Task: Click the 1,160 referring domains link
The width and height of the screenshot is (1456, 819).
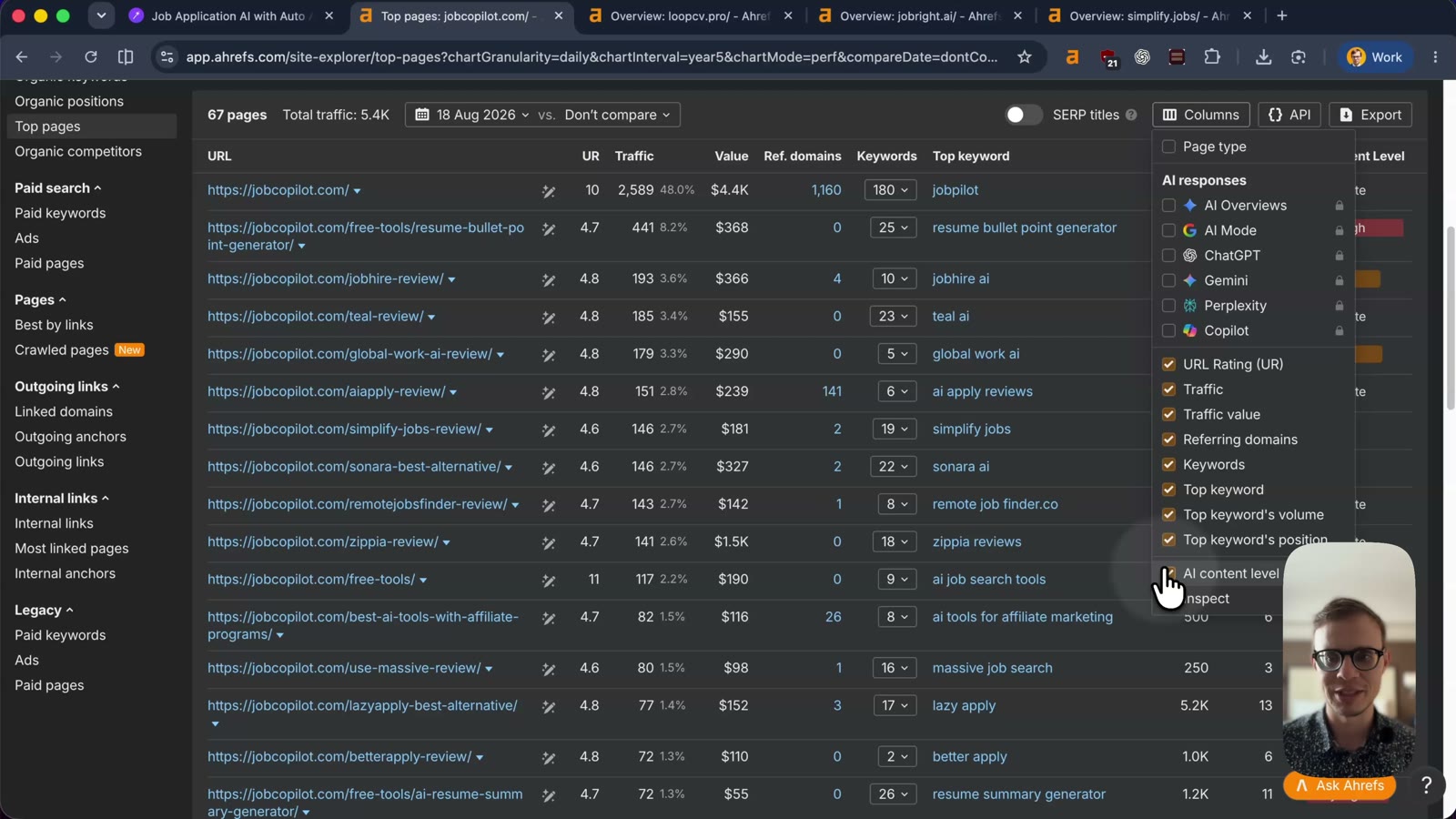Action: 826,190
